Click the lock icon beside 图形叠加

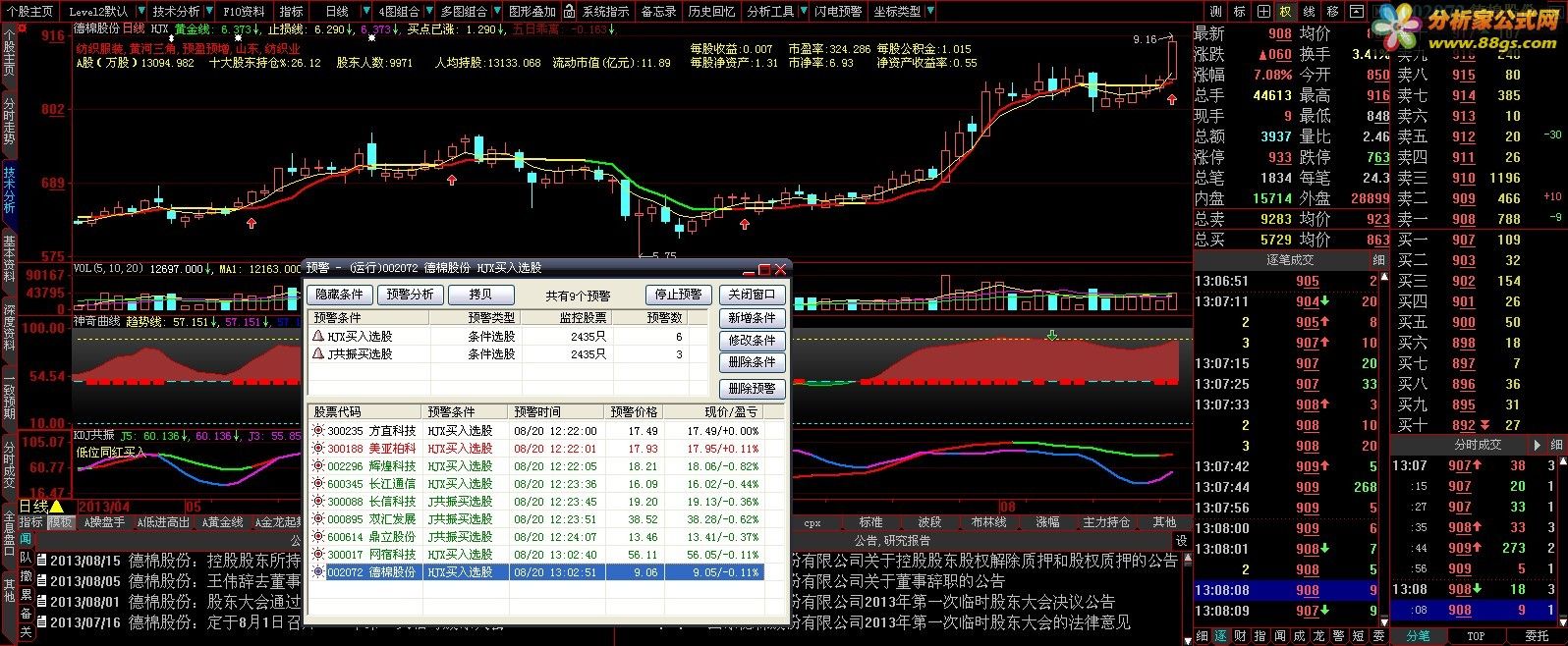click(568, 11)
